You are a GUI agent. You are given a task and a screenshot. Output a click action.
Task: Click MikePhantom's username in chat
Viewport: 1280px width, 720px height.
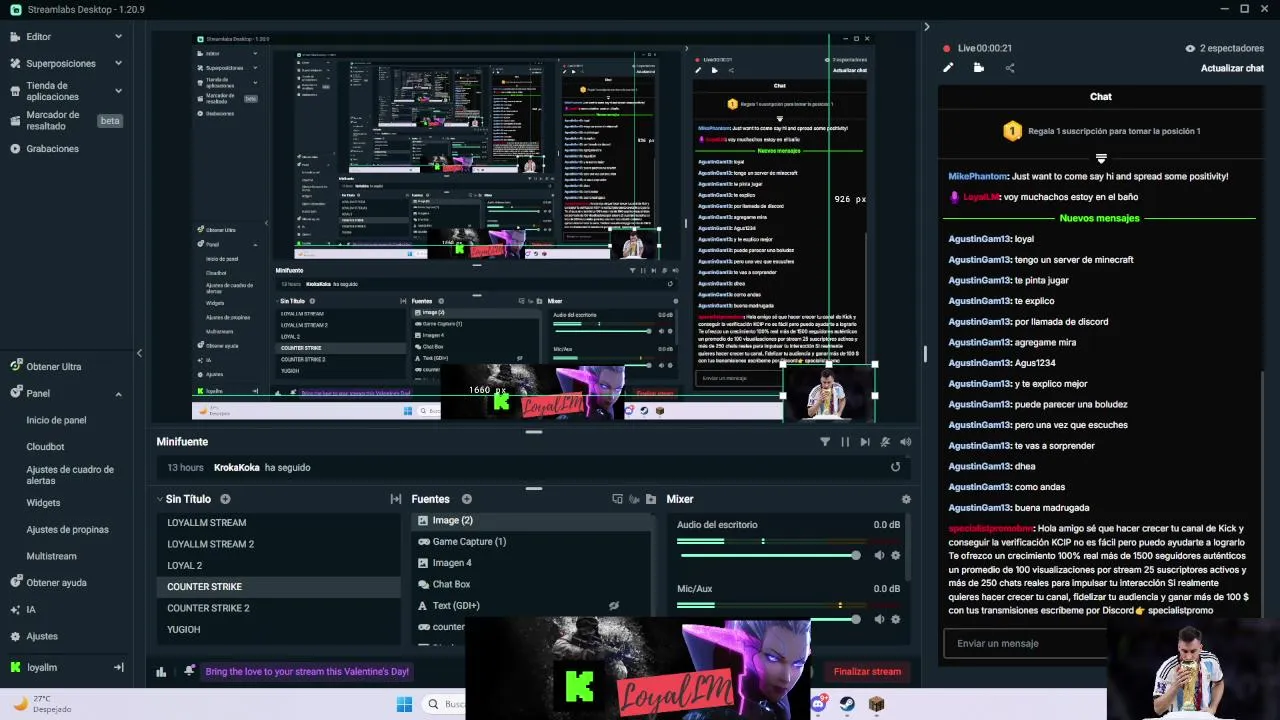(x=978, y=176)
